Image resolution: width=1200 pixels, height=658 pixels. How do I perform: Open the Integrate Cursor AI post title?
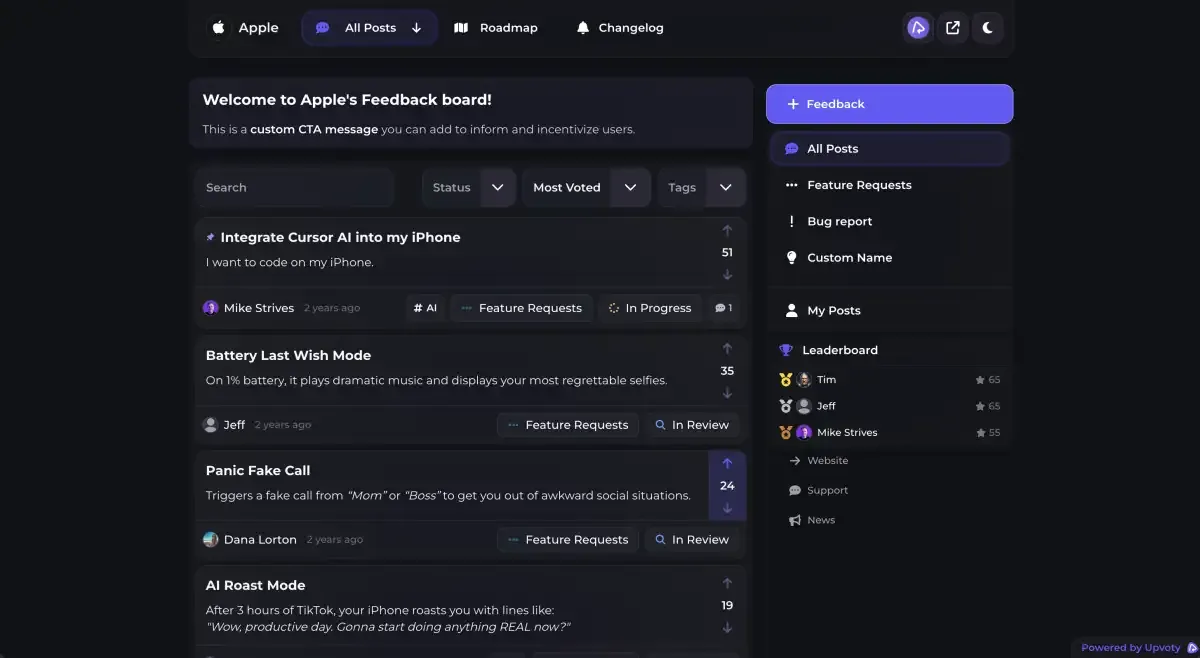tap(340, 238)
